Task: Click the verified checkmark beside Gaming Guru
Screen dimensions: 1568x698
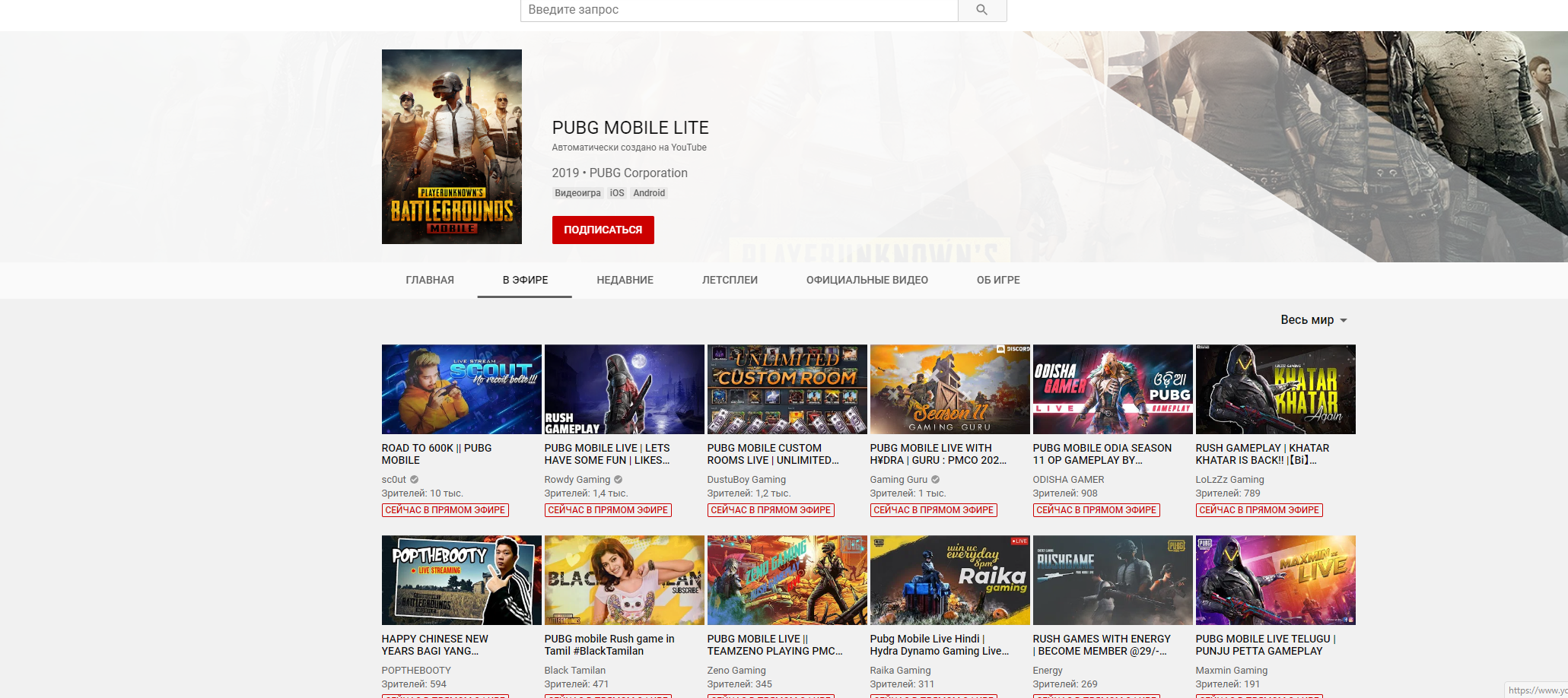Action: [935, 480]
